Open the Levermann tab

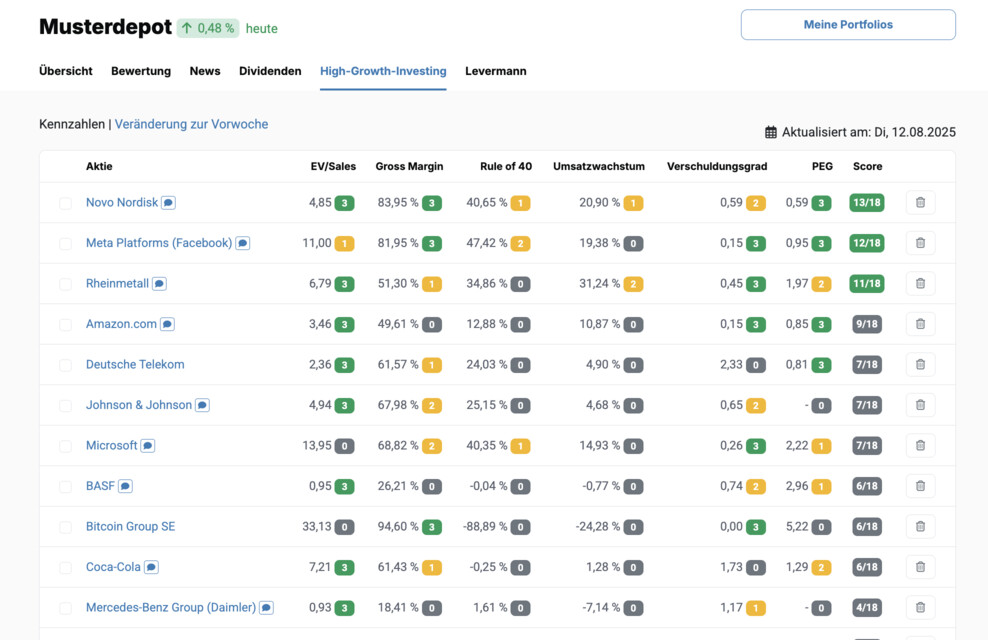click(495, 71)
